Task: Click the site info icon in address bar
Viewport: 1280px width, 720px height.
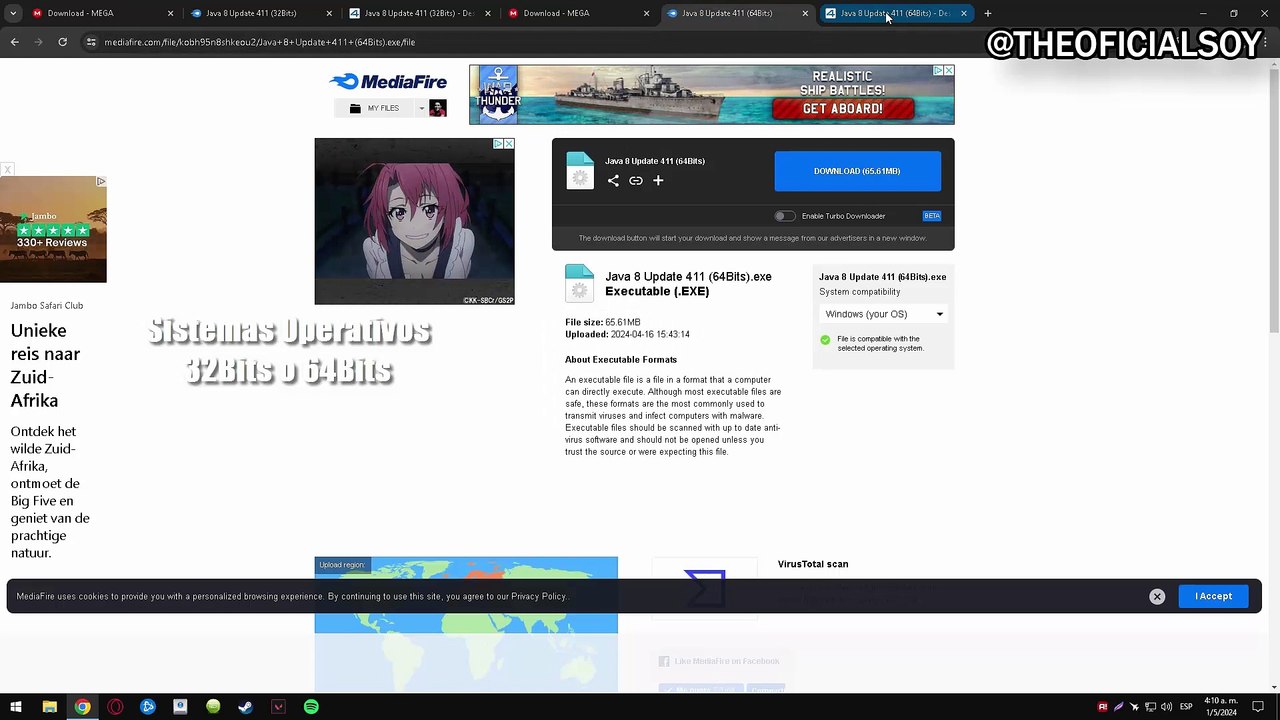Action: [x=91, y=42]
